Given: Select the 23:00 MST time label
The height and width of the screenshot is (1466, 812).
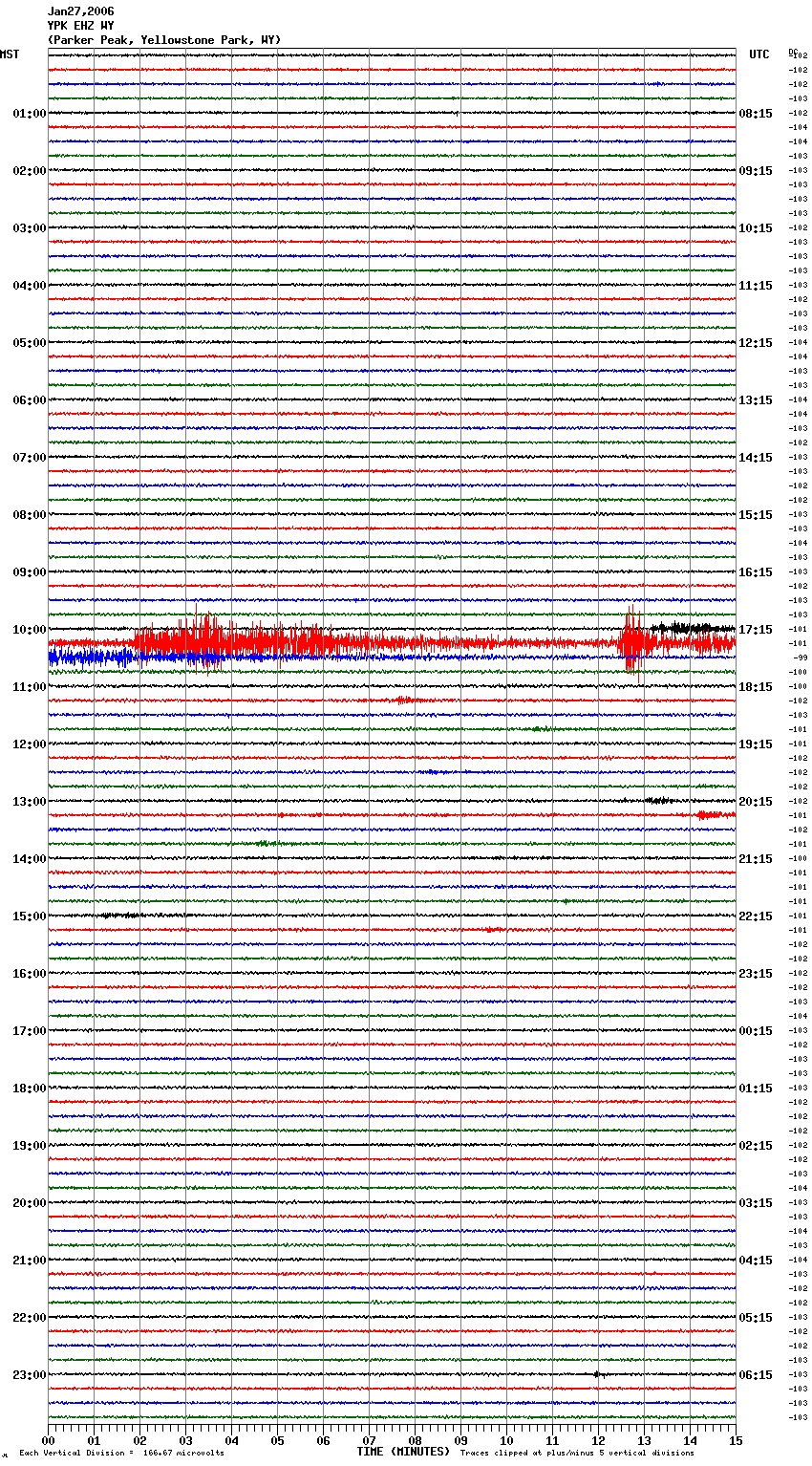Looking at the screenshot, I should click(x=30, y=1375).
